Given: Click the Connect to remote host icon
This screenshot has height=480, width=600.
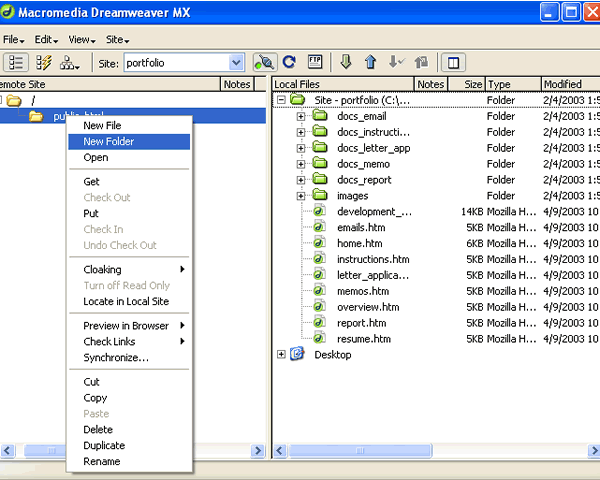Looking at the screenshot, I should pyautogui.click(x=265, y=62).
